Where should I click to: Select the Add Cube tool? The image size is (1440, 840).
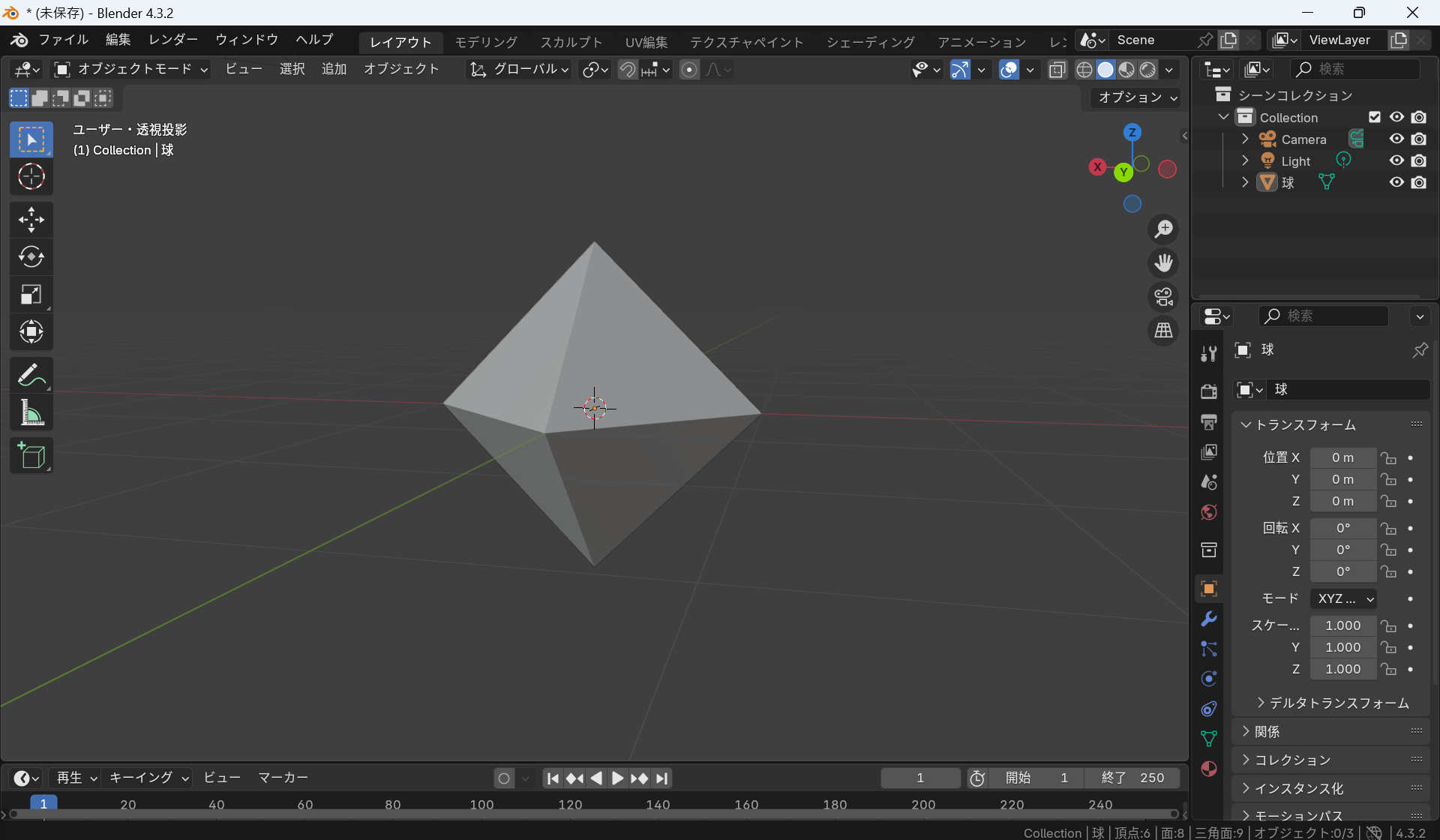click(31, 455)
